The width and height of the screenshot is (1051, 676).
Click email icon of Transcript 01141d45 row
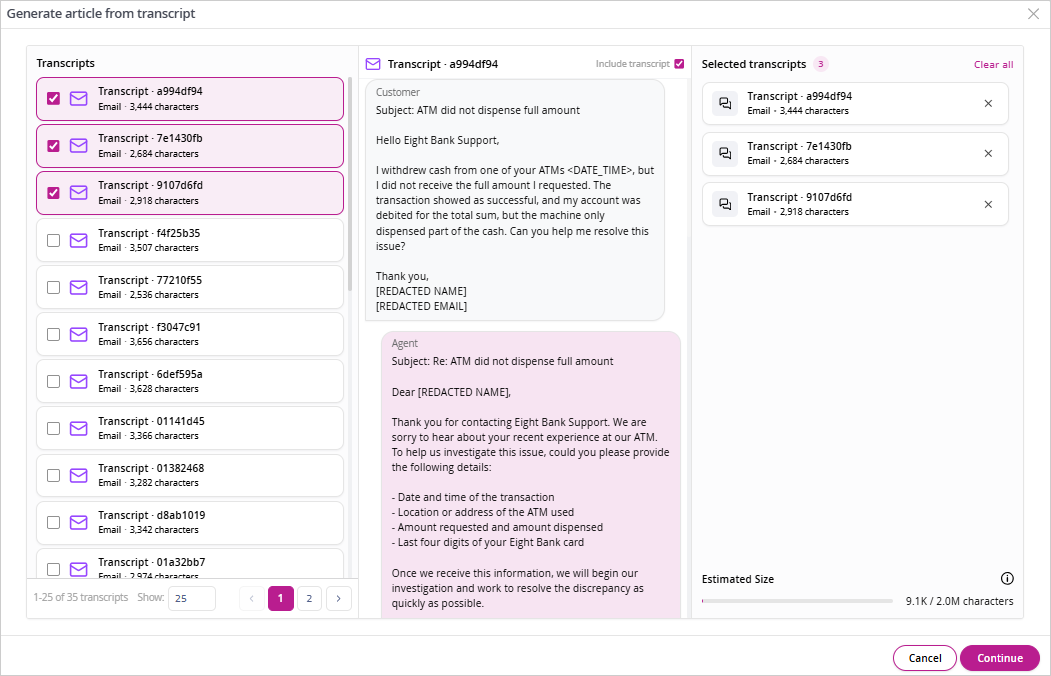[x=78, y=428]
